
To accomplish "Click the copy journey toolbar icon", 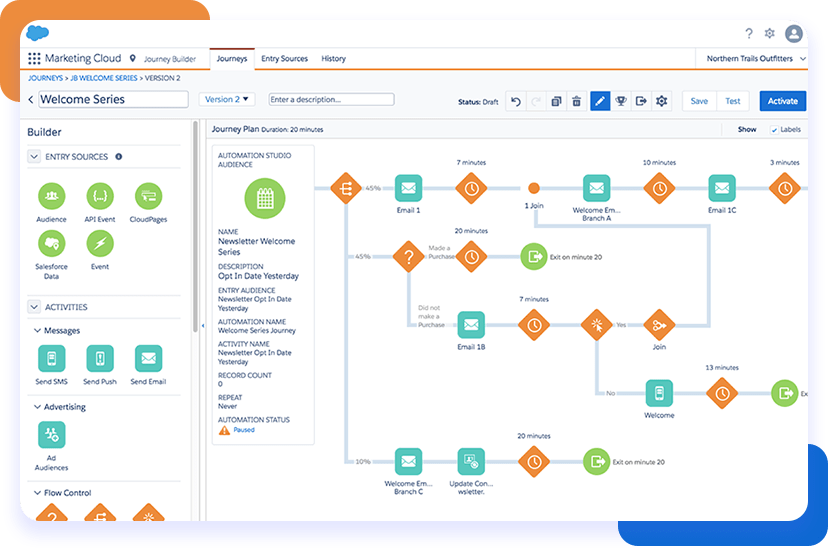I will pos(556,101).
